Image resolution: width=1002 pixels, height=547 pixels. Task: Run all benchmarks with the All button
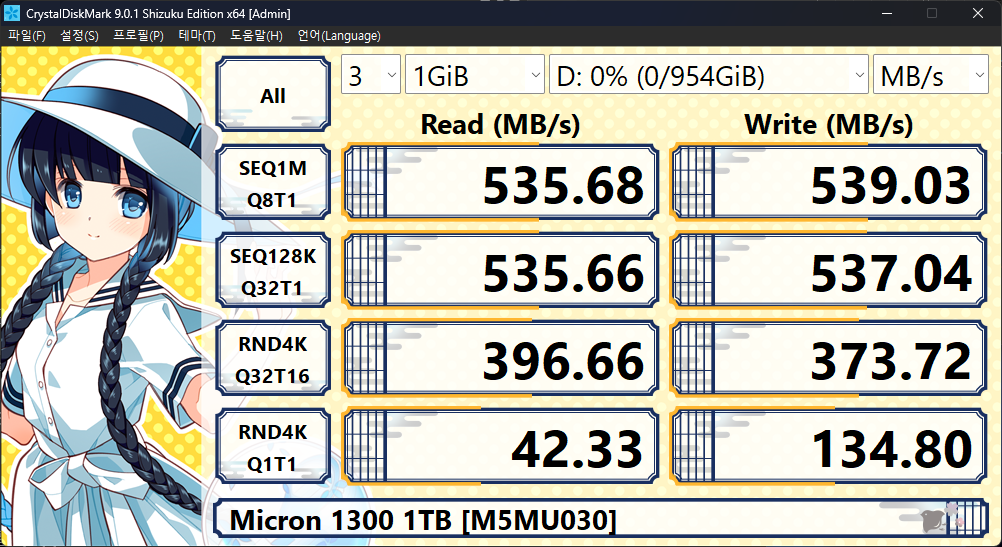point(273,96)
